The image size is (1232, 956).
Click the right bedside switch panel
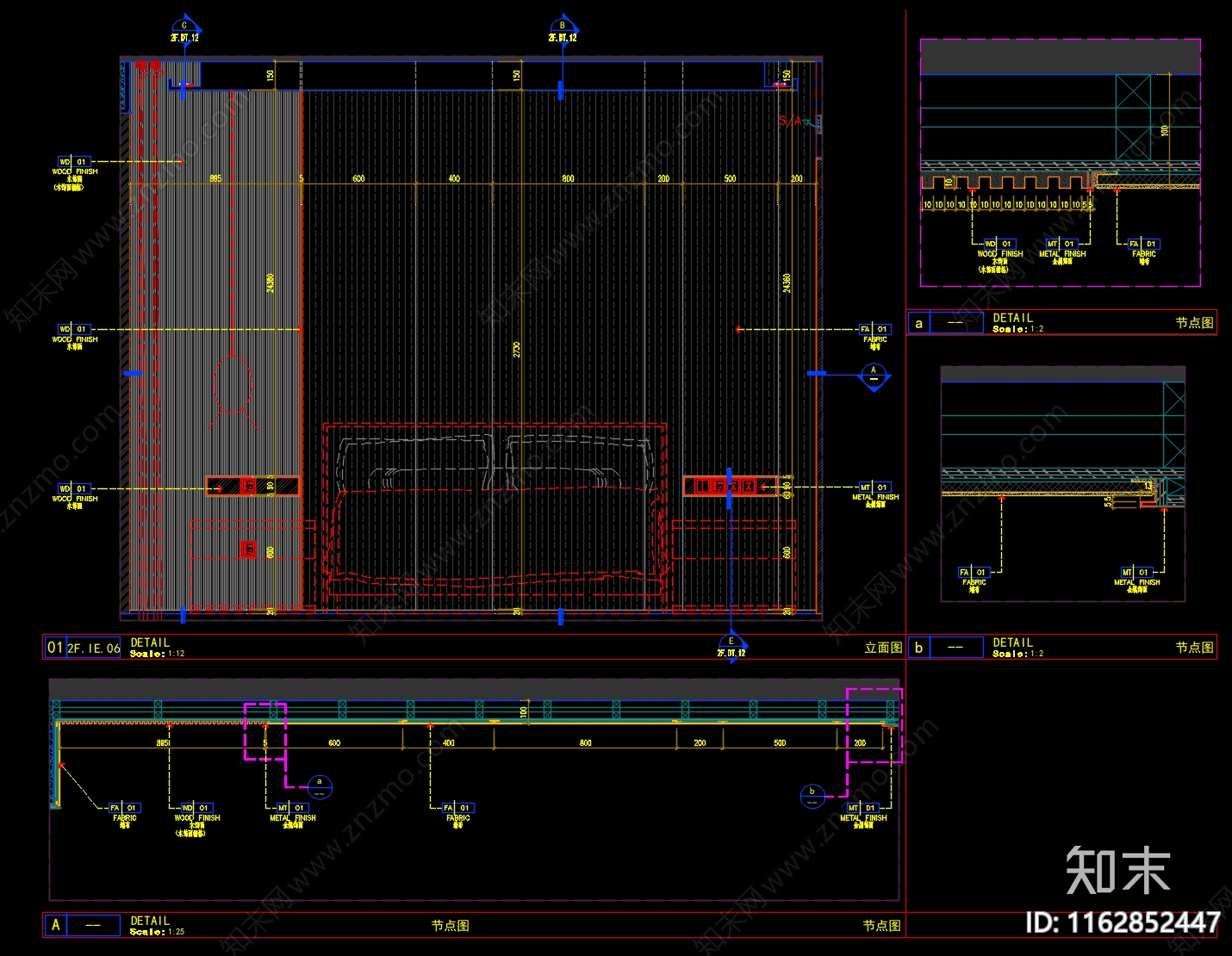[730, 487]
